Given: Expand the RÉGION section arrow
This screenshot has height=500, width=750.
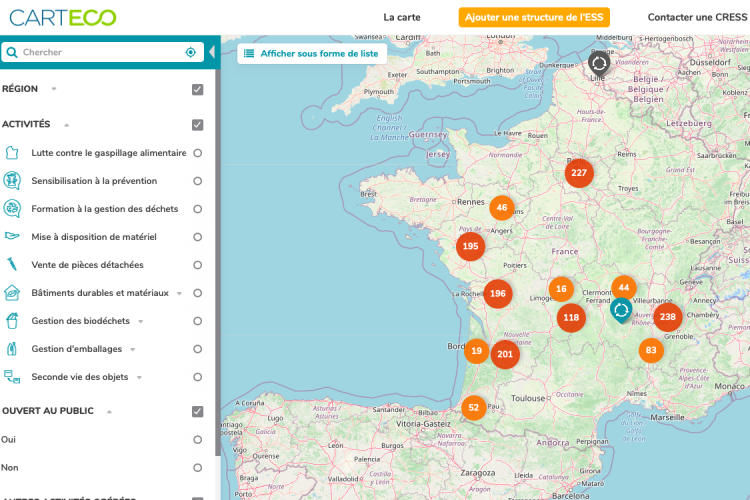Looking at the screenshot, I should coord(54,89).
